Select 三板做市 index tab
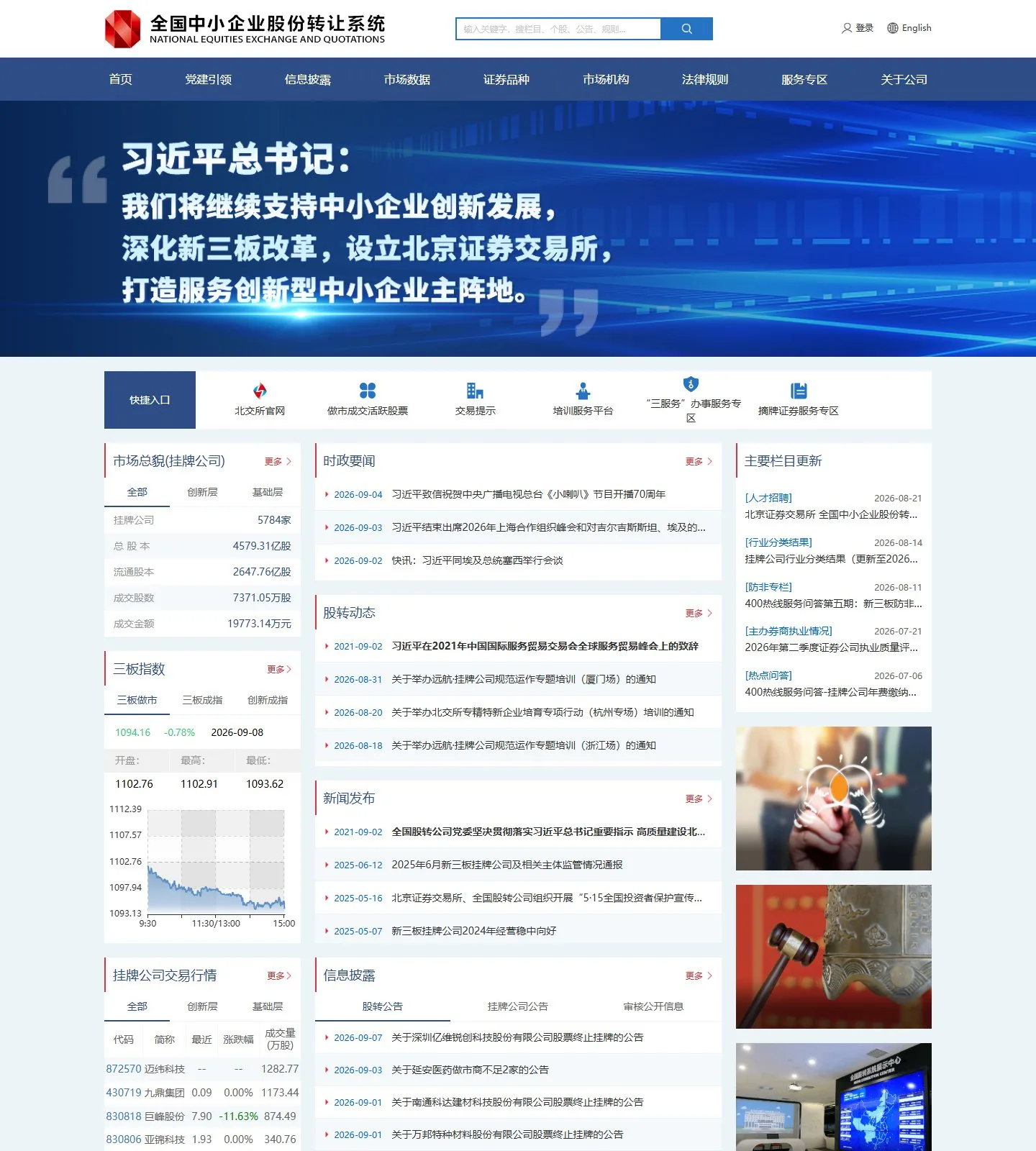This screenshot has width=1036, height=1151. pos(137,700)
